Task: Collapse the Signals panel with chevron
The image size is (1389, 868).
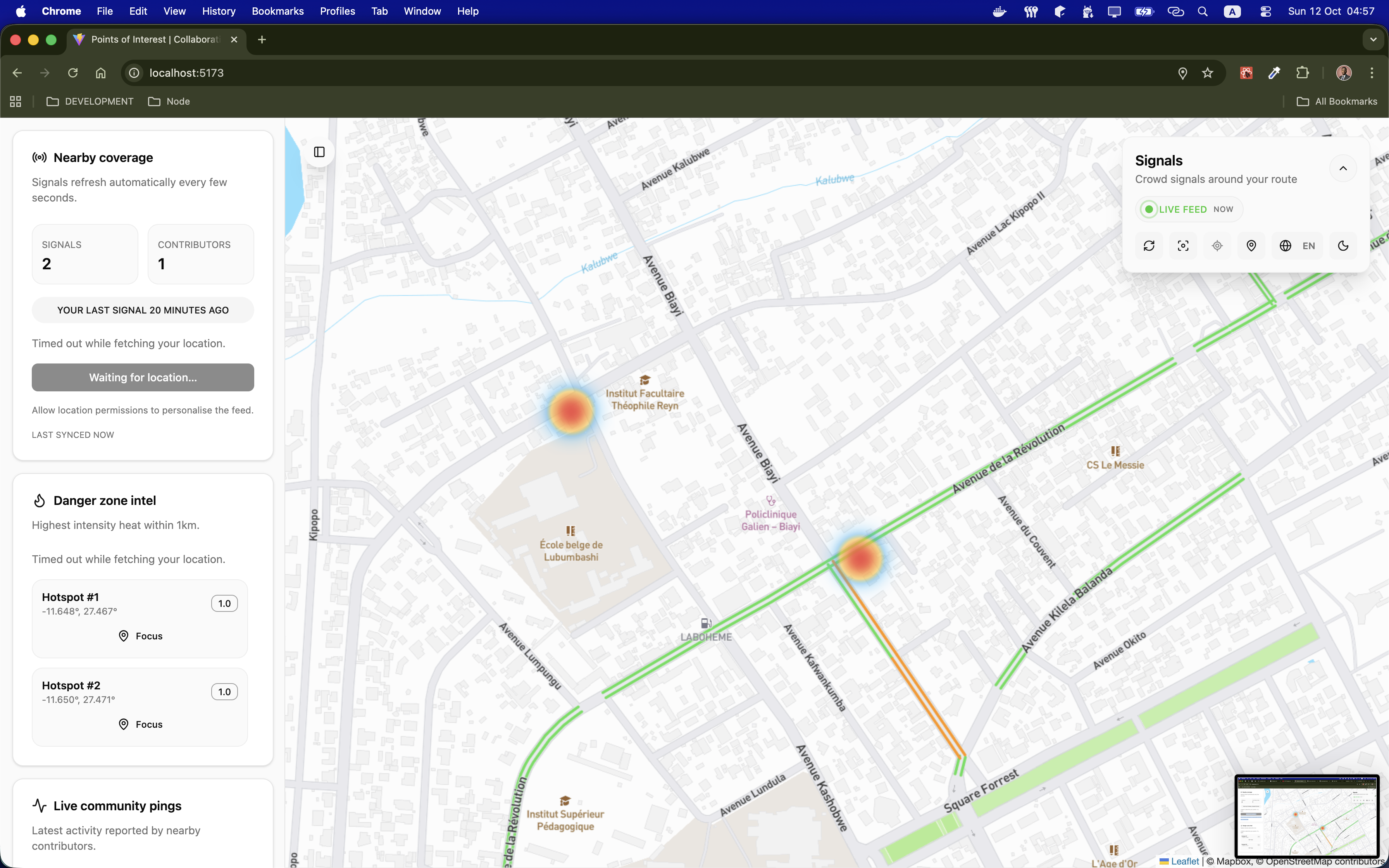Action: (x=1343, y=168)
